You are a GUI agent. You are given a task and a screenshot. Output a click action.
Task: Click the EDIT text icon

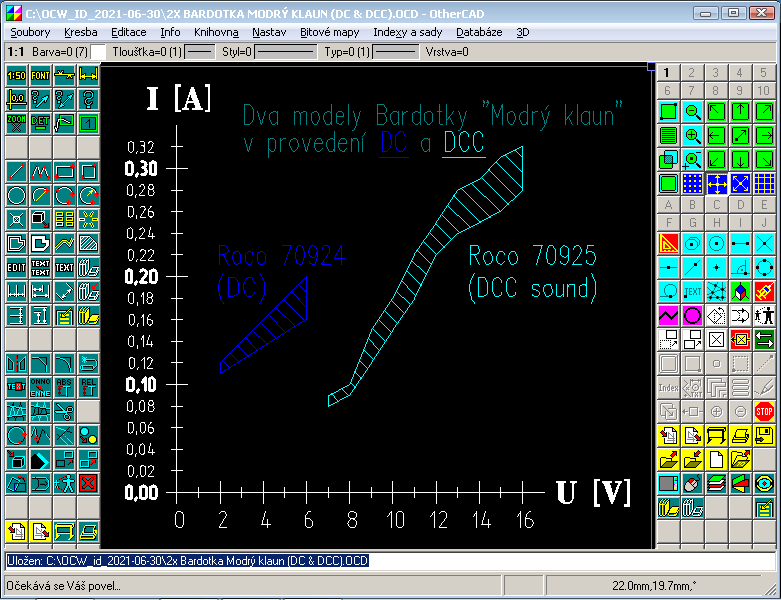(x=16, y=268)
